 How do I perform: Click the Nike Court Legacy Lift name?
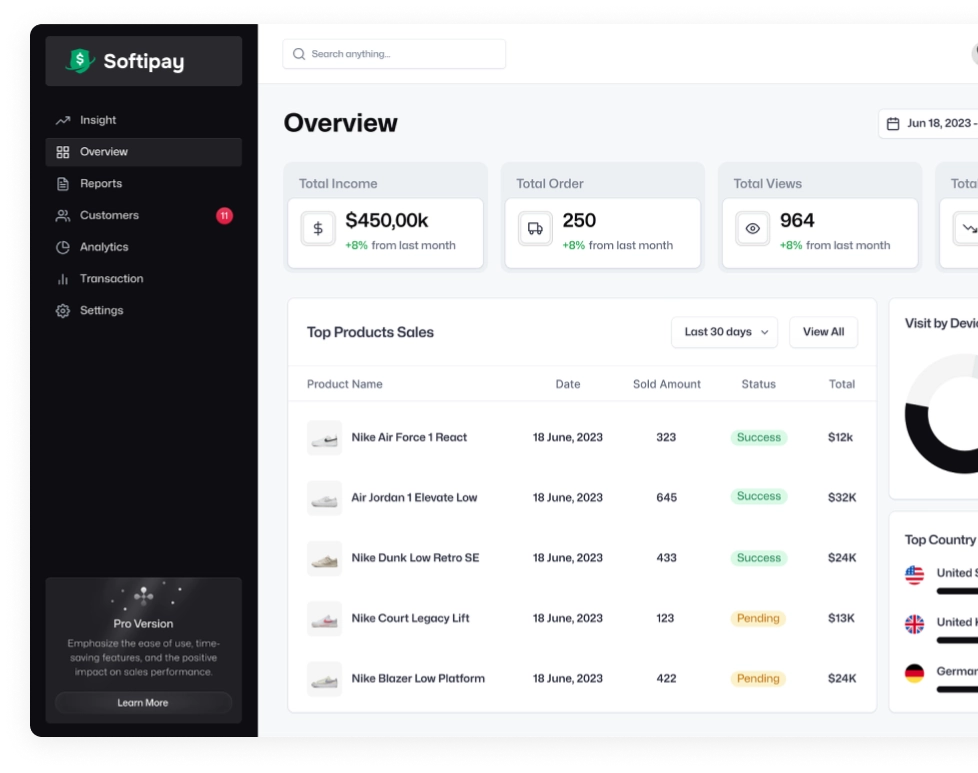[x=410, y=618]
